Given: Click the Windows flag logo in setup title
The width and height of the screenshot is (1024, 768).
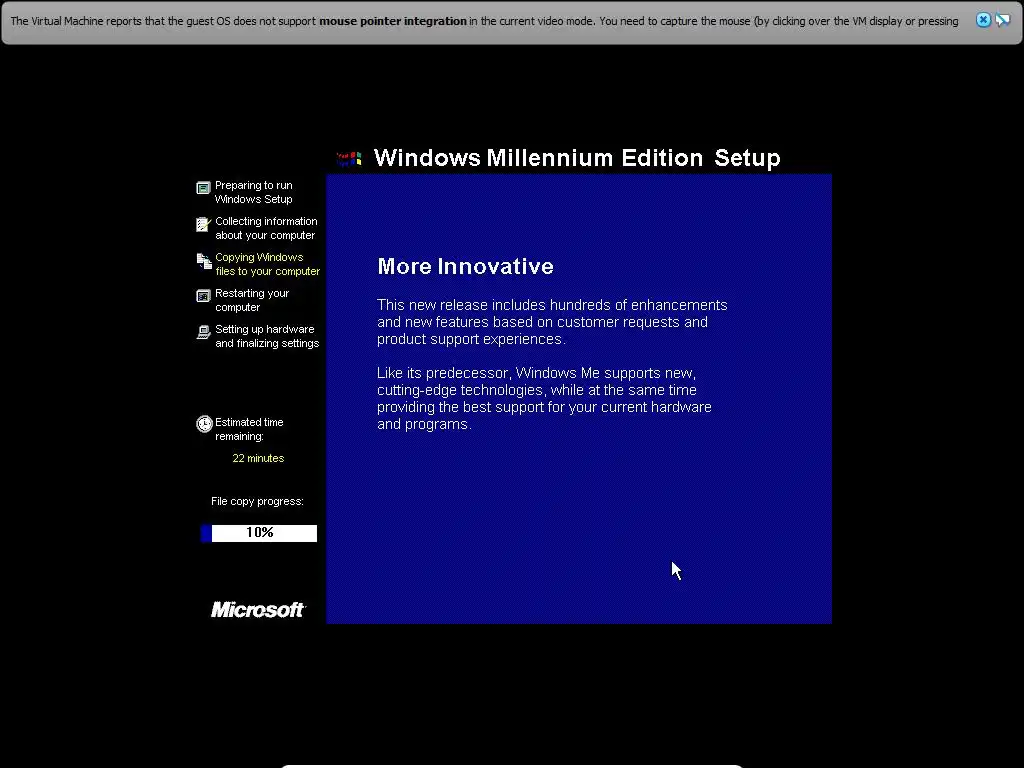Looking at the screenshot, I should (x=349, y=158).
